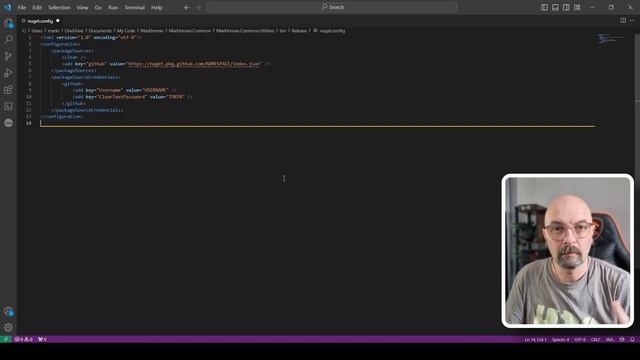The width and height of the screenshot is (640, 360).
Task: Click the status bar icon left of the bell
Action: (622, 339)
